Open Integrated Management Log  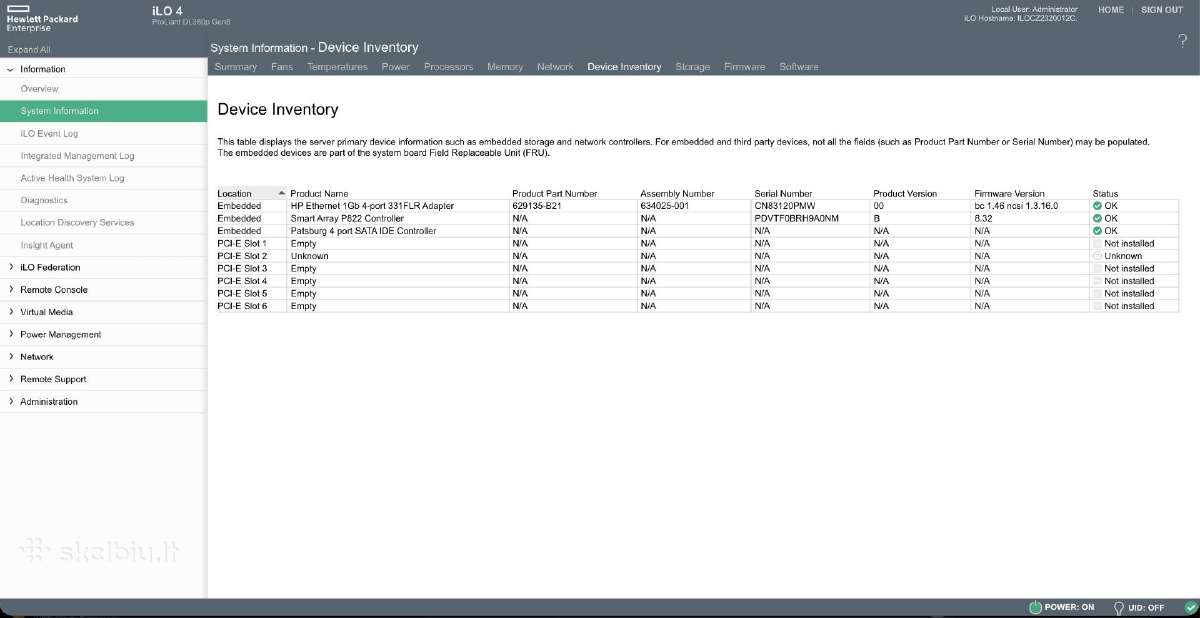(77, 156)
